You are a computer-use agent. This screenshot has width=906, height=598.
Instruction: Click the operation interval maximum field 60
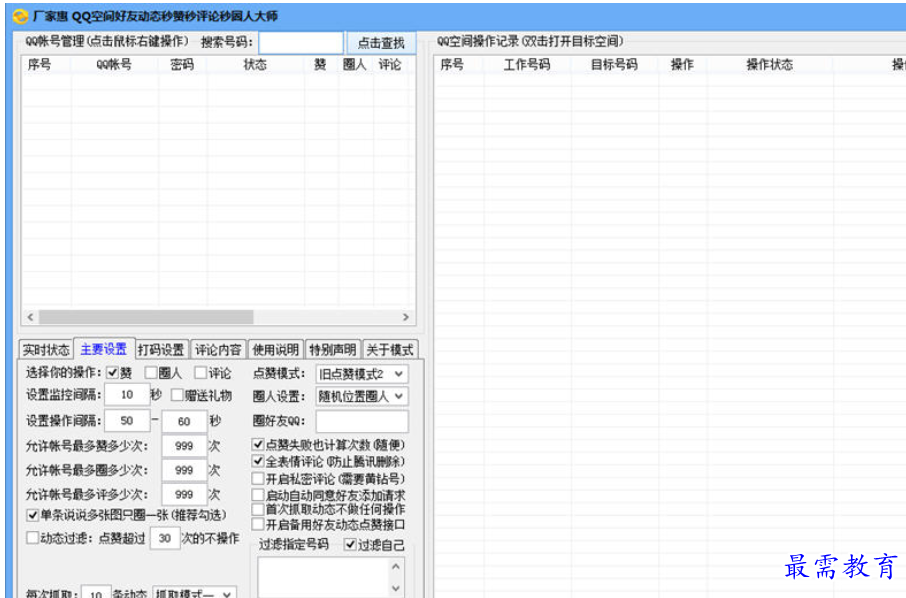pos(184,421)
